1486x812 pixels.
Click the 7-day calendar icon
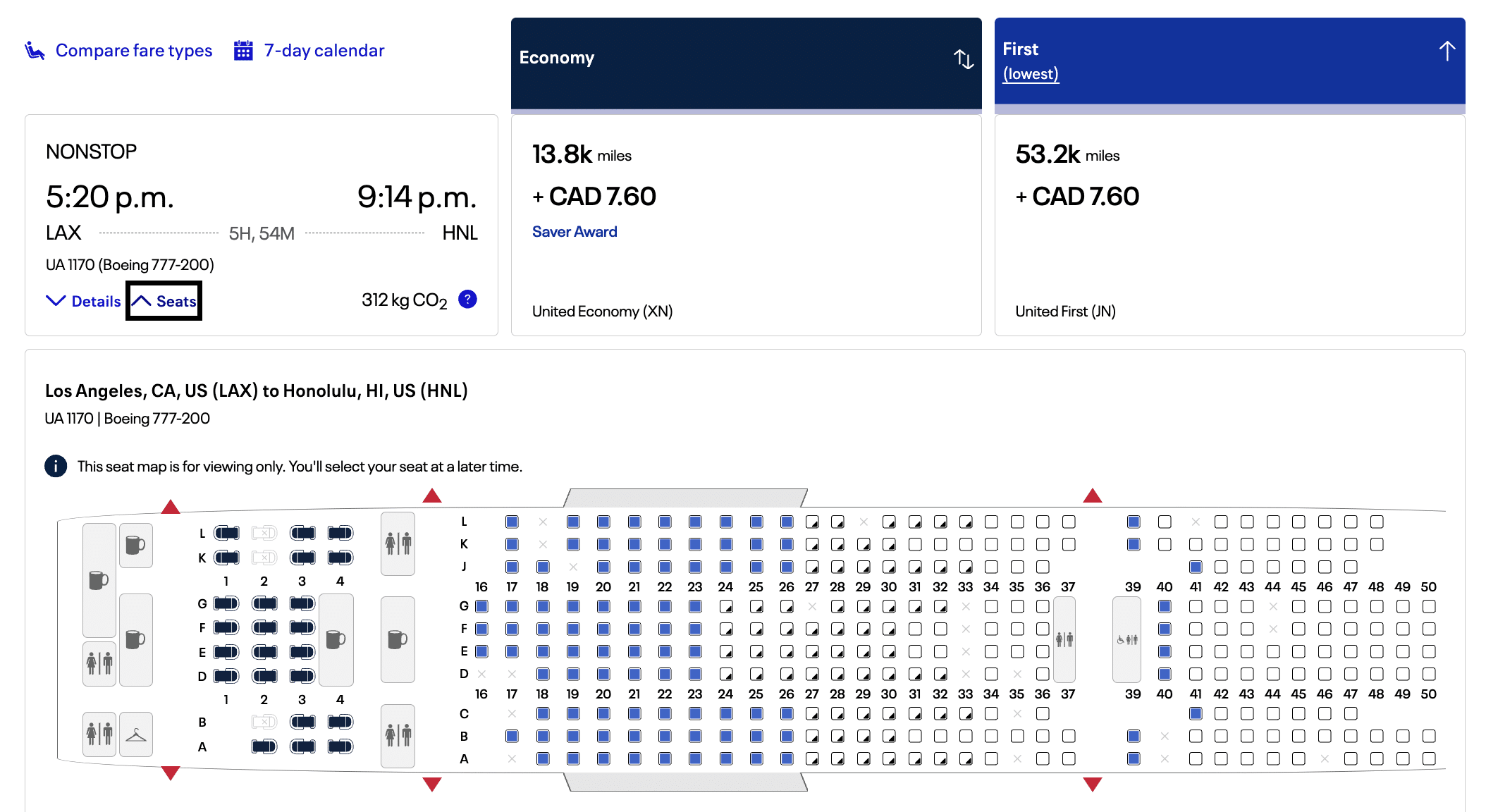243,51
